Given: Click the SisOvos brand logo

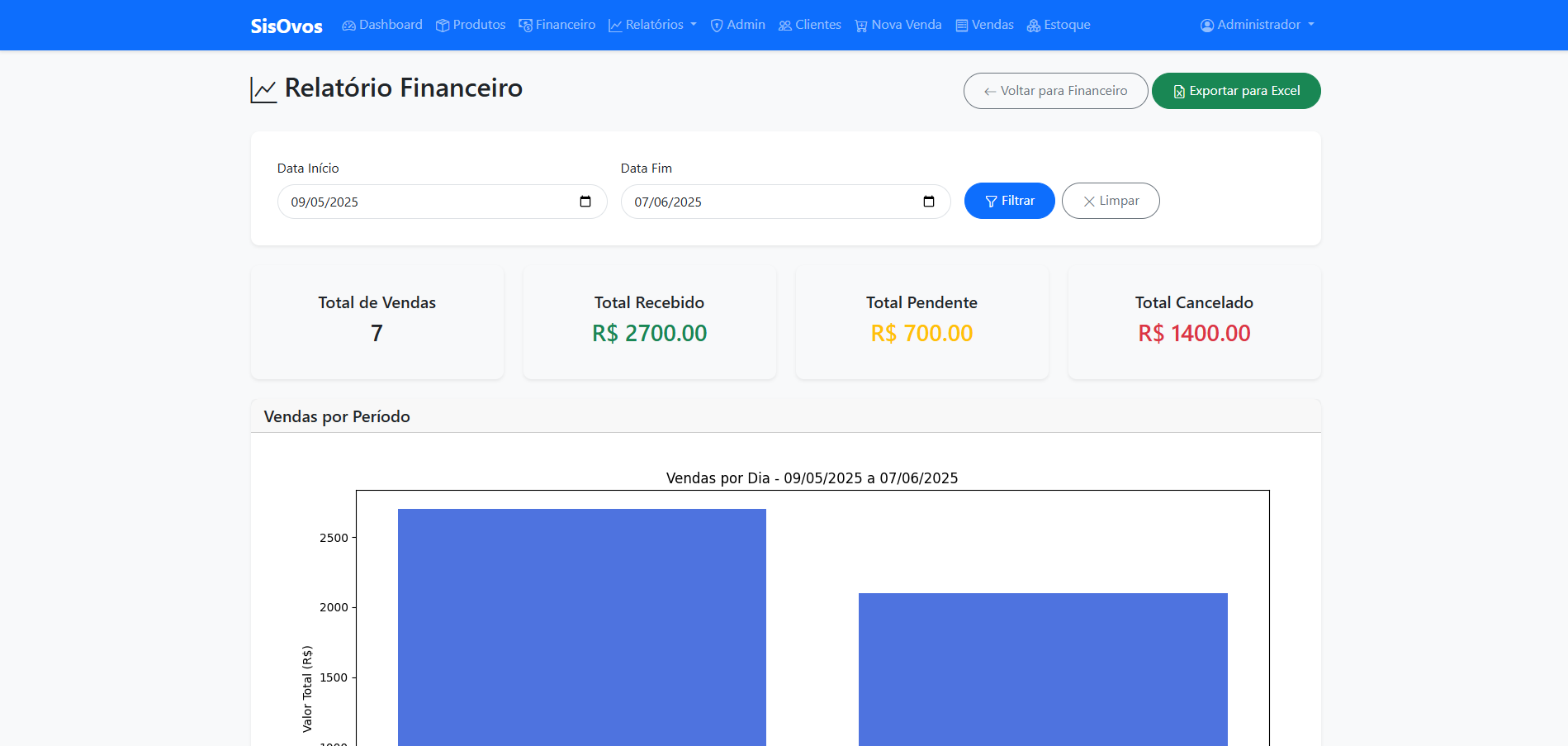Looking at the screenshot, I should (286, 26).
